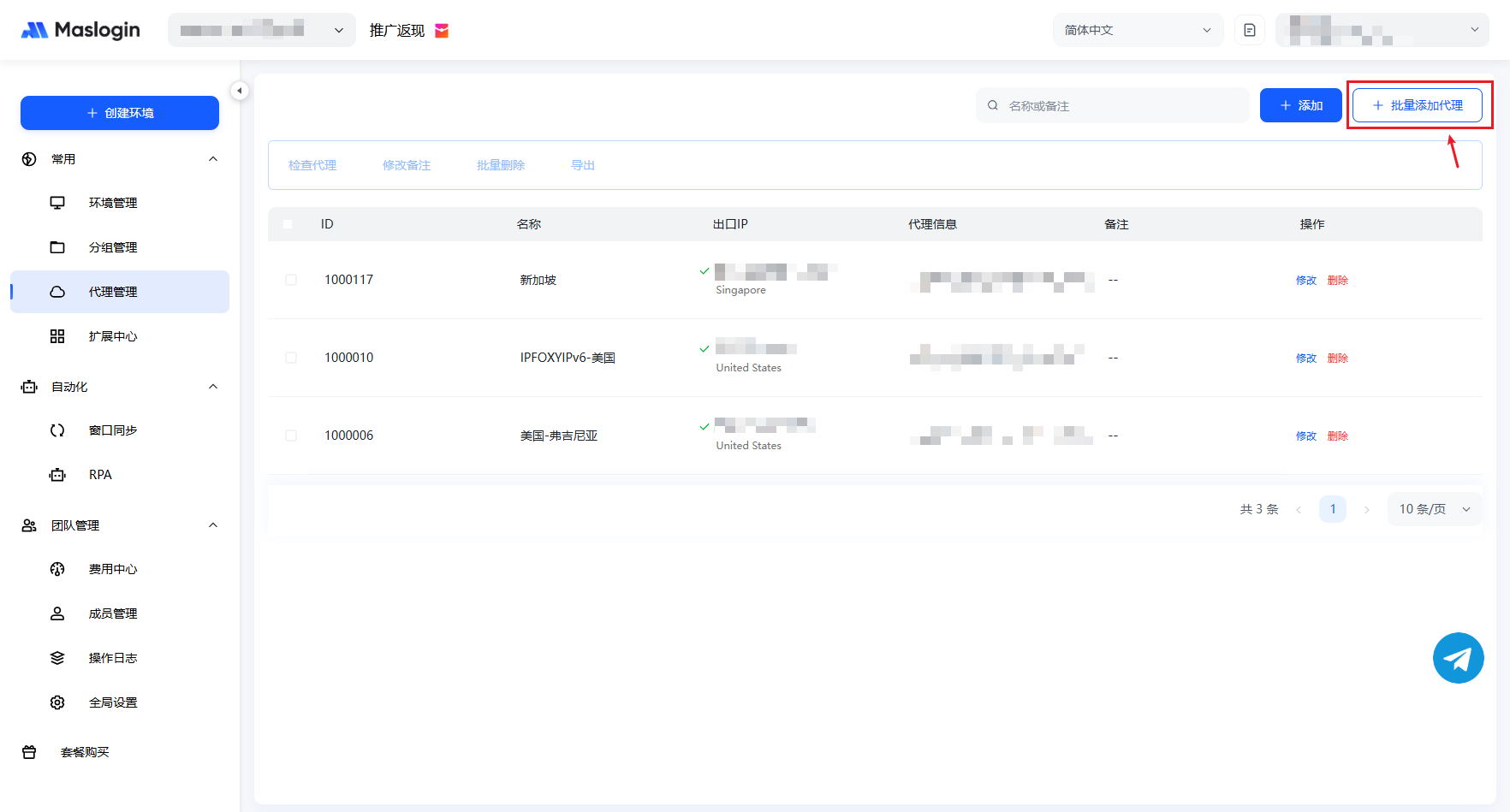
Task: Click the red gift icon beside 推广返现
Action: coord(442,31)
